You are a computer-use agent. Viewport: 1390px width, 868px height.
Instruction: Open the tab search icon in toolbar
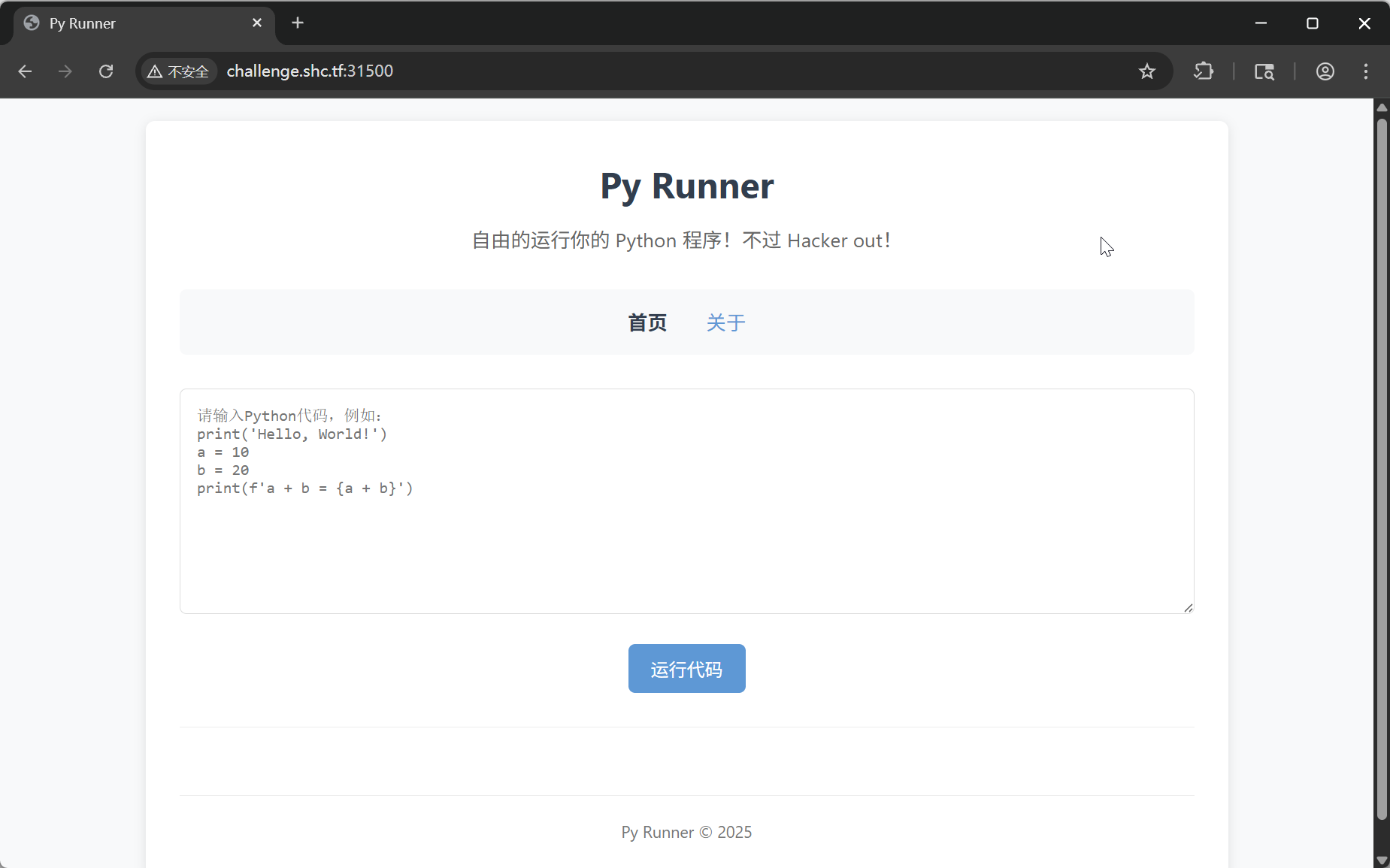tap(1264, 71)
